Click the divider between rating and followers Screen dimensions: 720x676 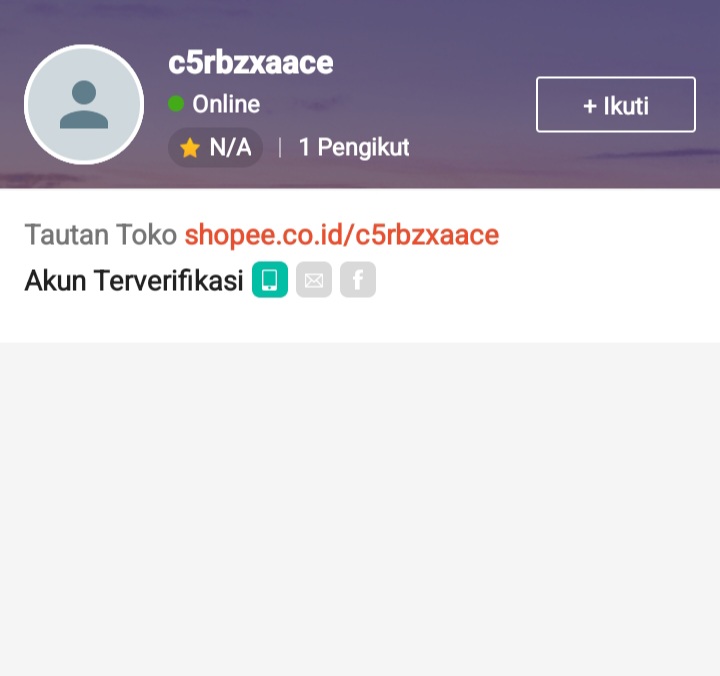coord(280,148)
